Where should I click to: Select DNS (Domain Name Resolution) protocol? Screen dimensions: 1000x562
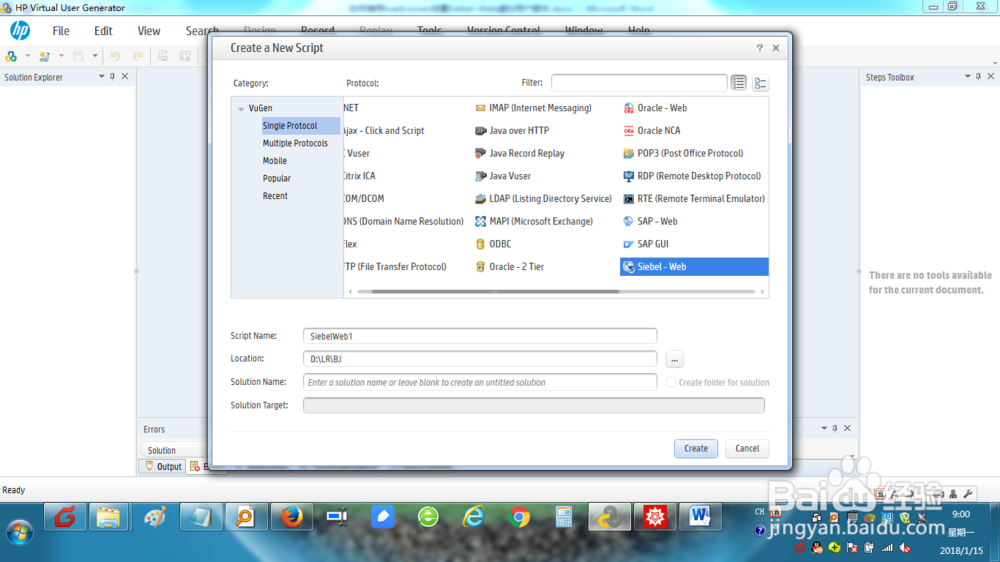(x=404, y=221)
